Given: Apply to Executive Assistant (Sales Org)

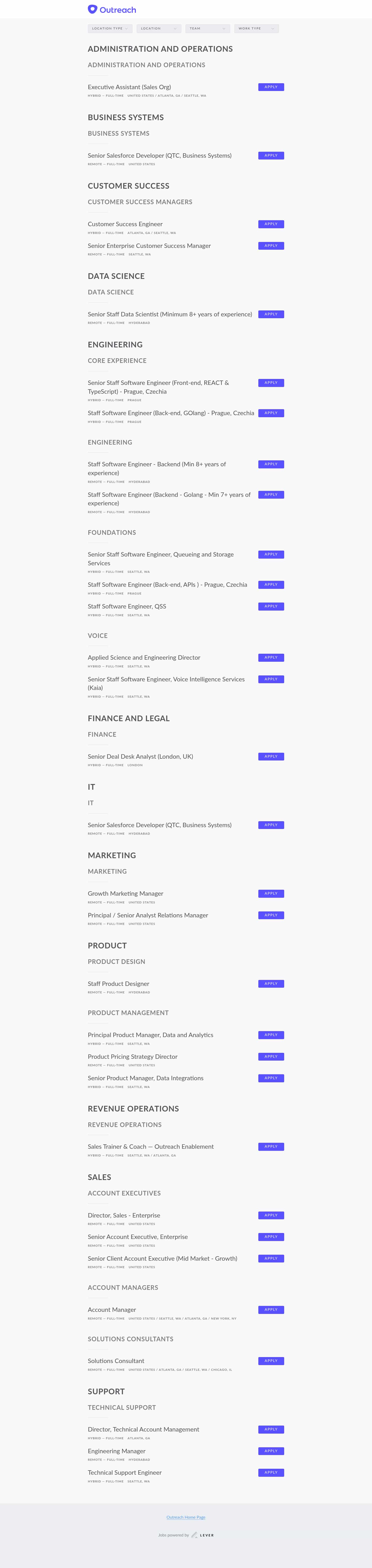Looking at the screenshot, I should click(x=270, y=87).
